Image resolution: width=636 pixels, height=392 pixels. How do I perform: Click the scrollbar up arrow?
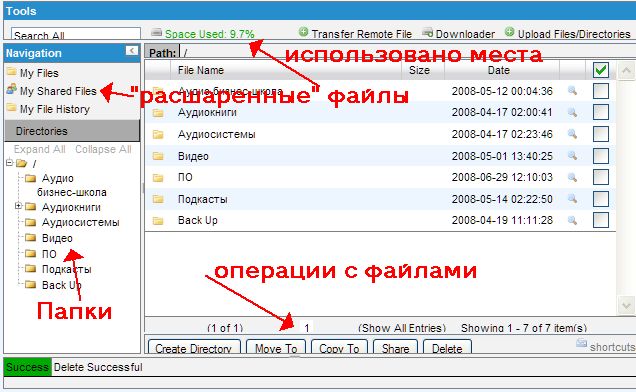626,71
